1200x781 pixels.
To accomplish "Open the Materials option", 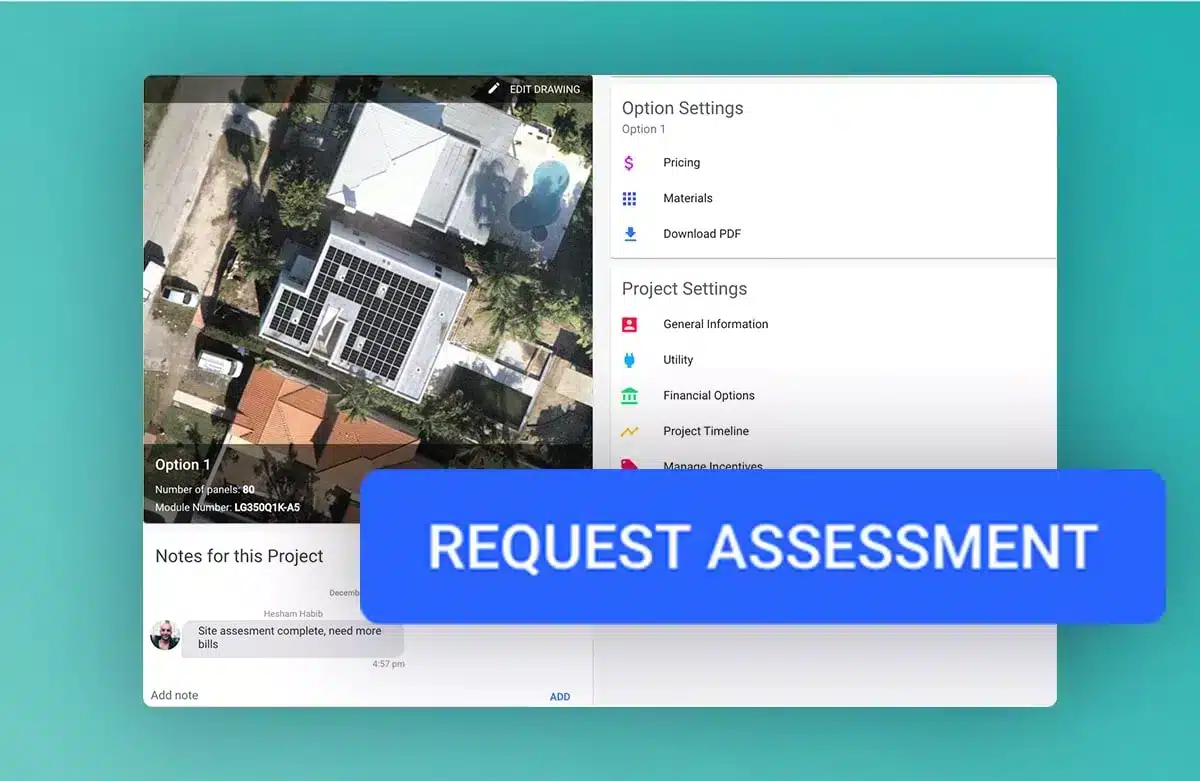I will tap(687, 198).
